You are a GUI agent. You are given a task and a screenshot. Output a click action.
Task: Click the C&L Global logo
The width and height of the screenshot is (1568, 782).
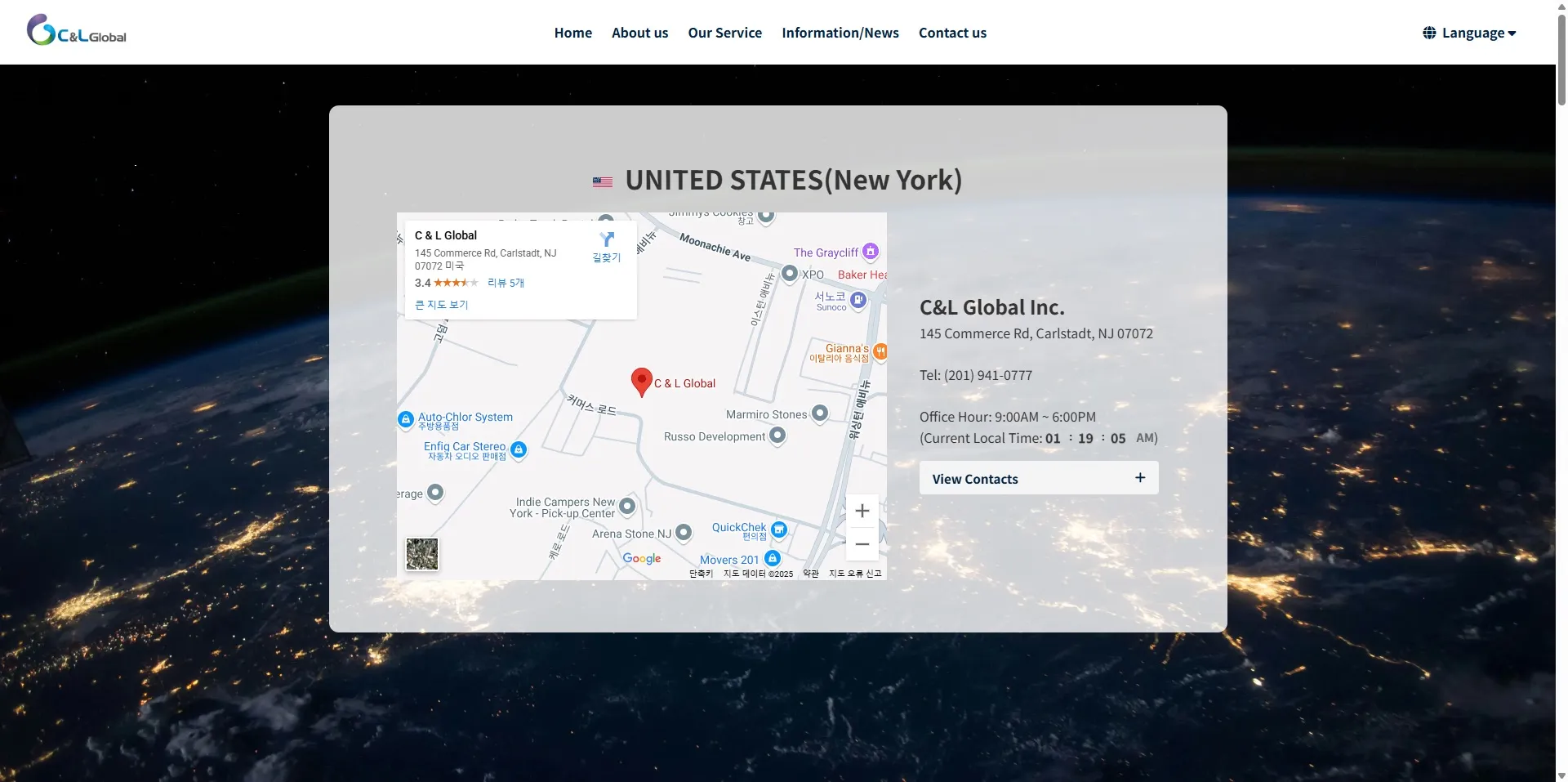point(77,31)
